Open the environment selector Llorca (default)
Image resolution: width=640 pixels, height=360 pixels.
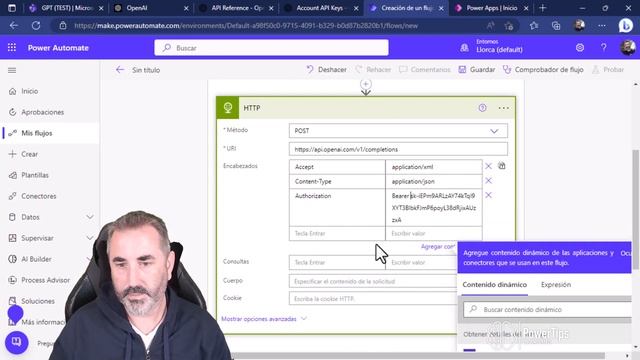click(x=492, y=46)
